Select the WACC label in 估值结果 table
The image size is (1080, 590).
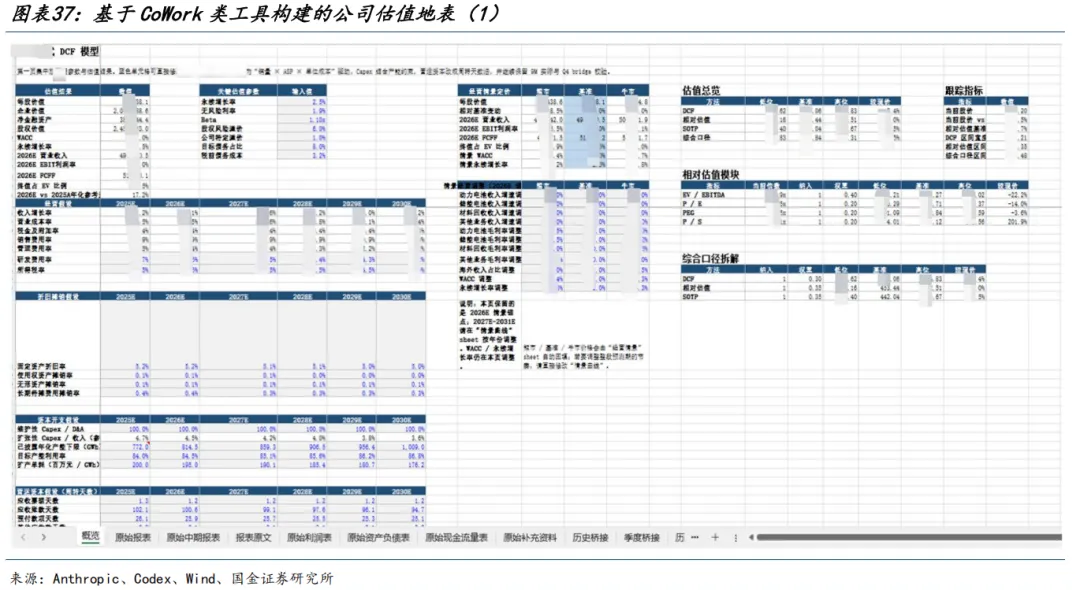pyautogui.click(x=25, y=138)
